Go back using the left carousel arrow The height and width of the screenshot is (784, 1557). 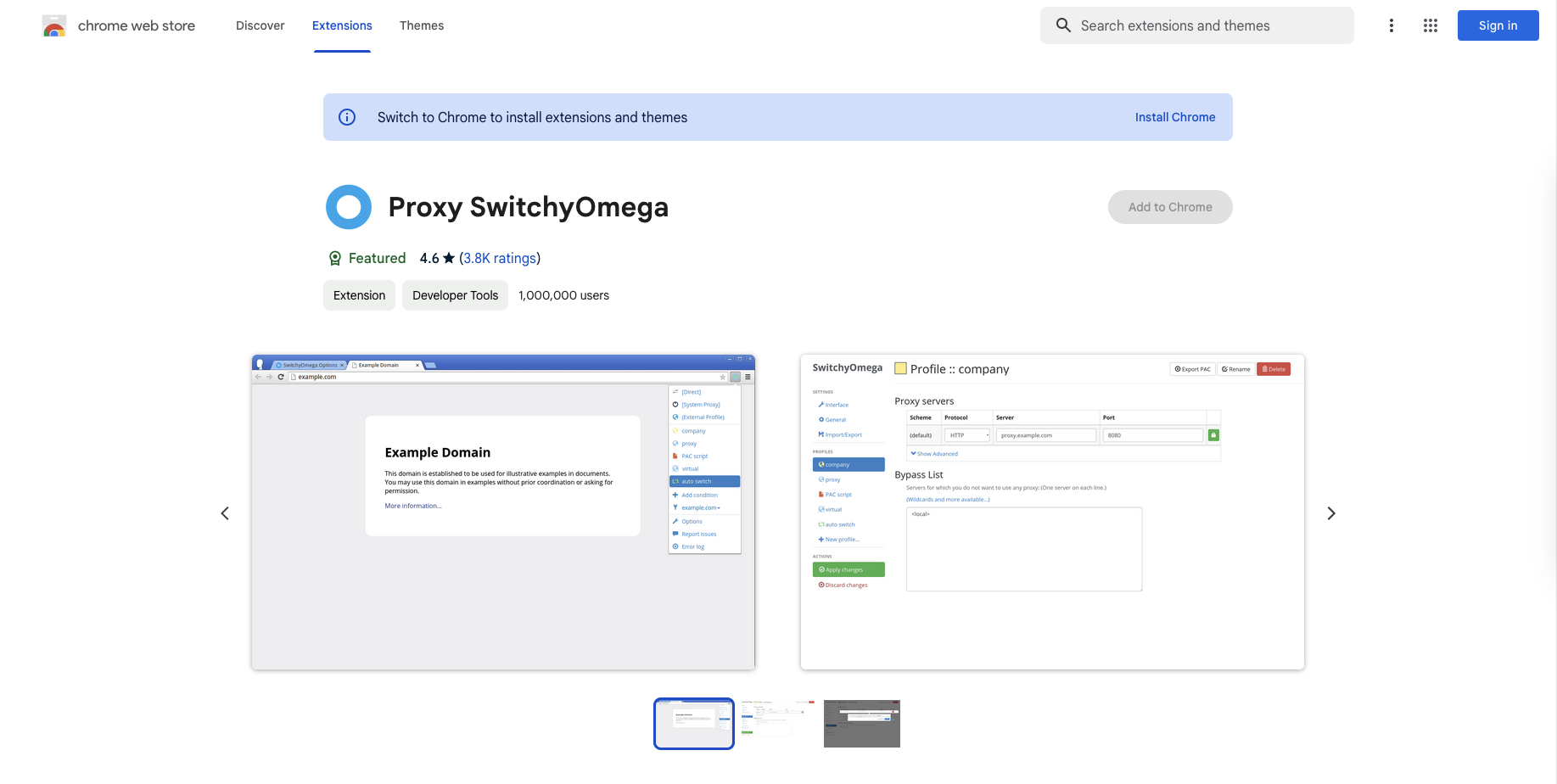(225, 513)
